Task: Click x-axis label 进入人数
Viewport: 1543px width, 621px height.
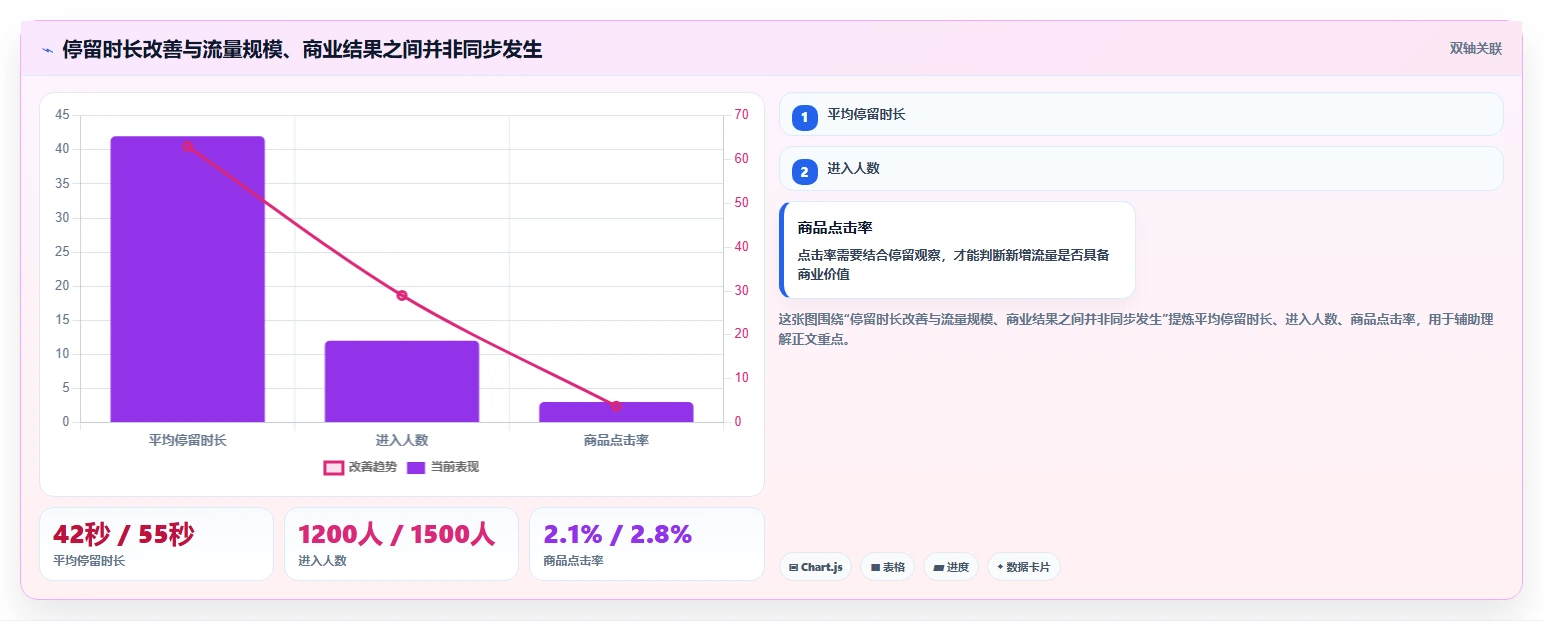Action: click(402, 440)
